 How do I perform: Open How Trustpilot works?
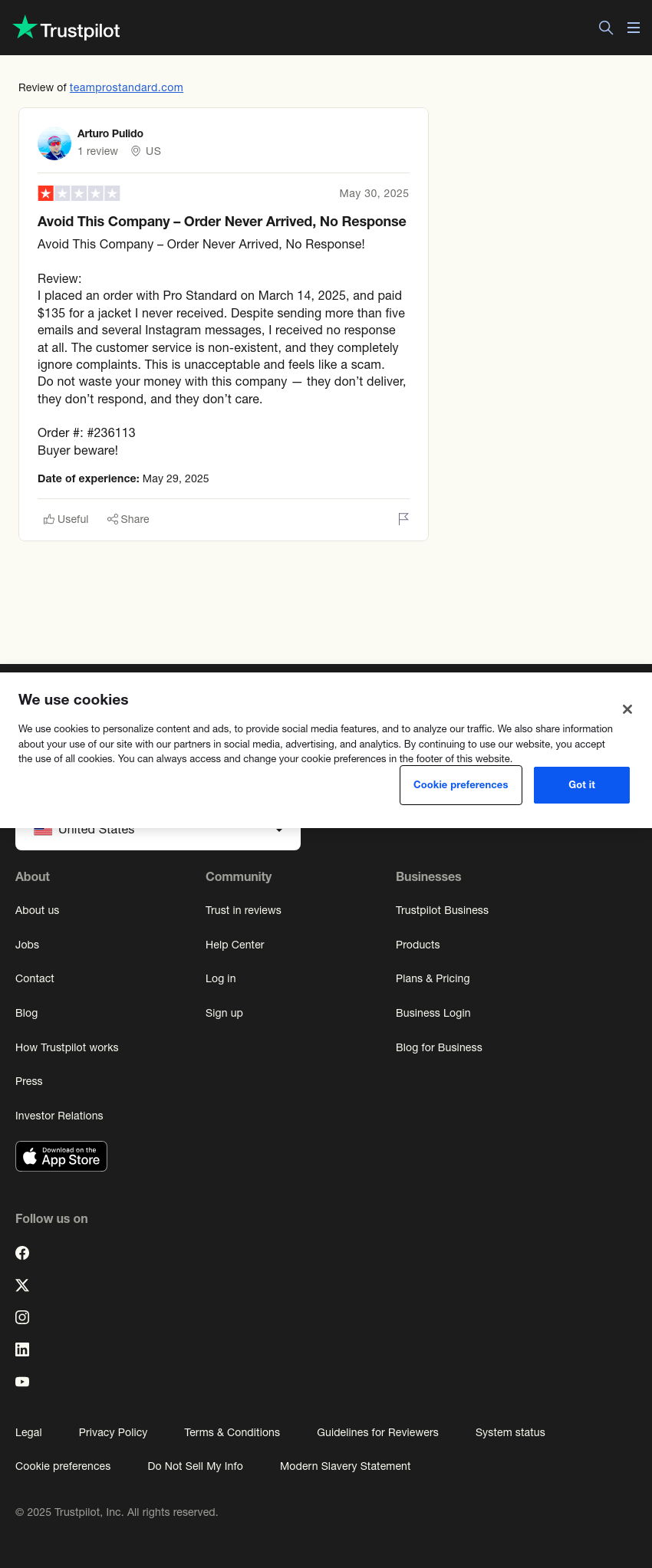[x=67, y=1047]
